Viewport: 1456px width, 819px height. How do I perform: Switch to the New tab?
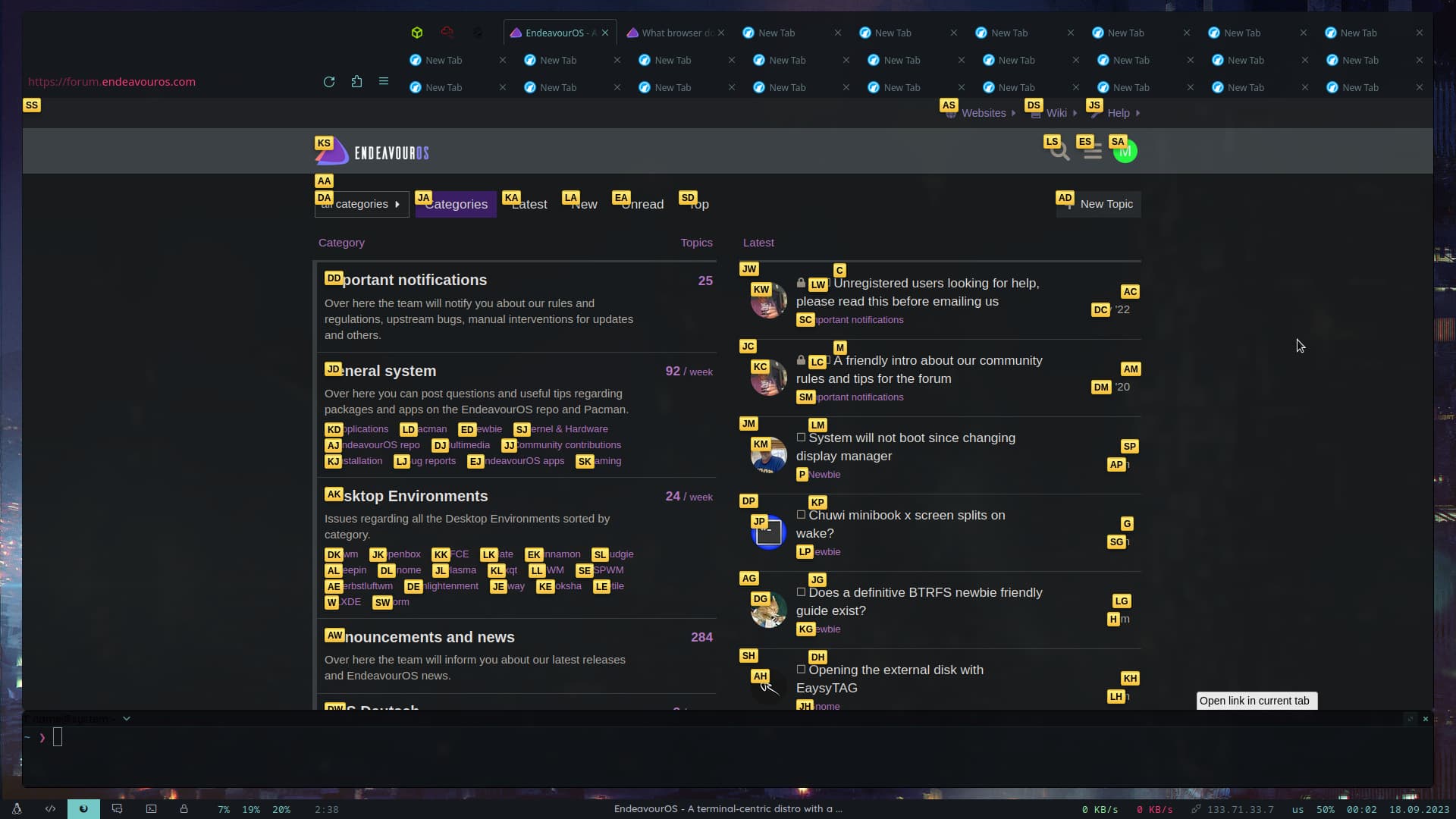[584, 204]
